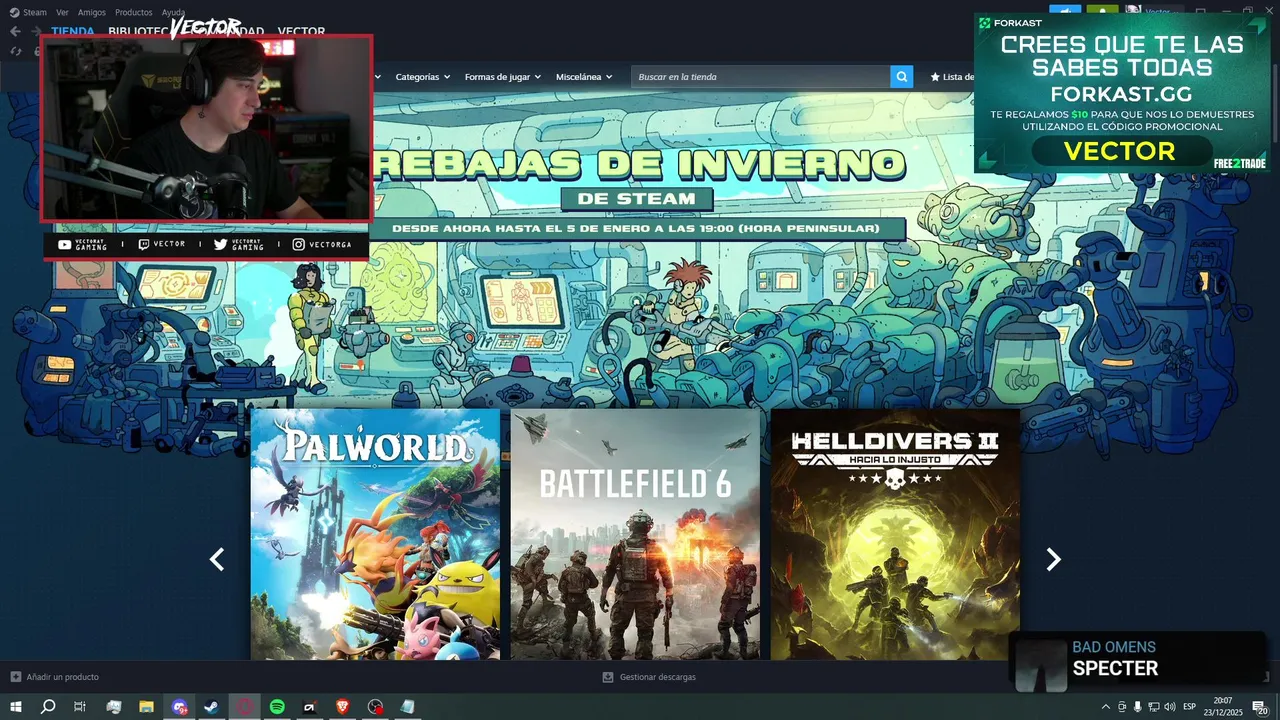This screenshot has width=1280, height=720.
Task: Click the printer-like taskbar app icon
Action: [x=114, y=707]
